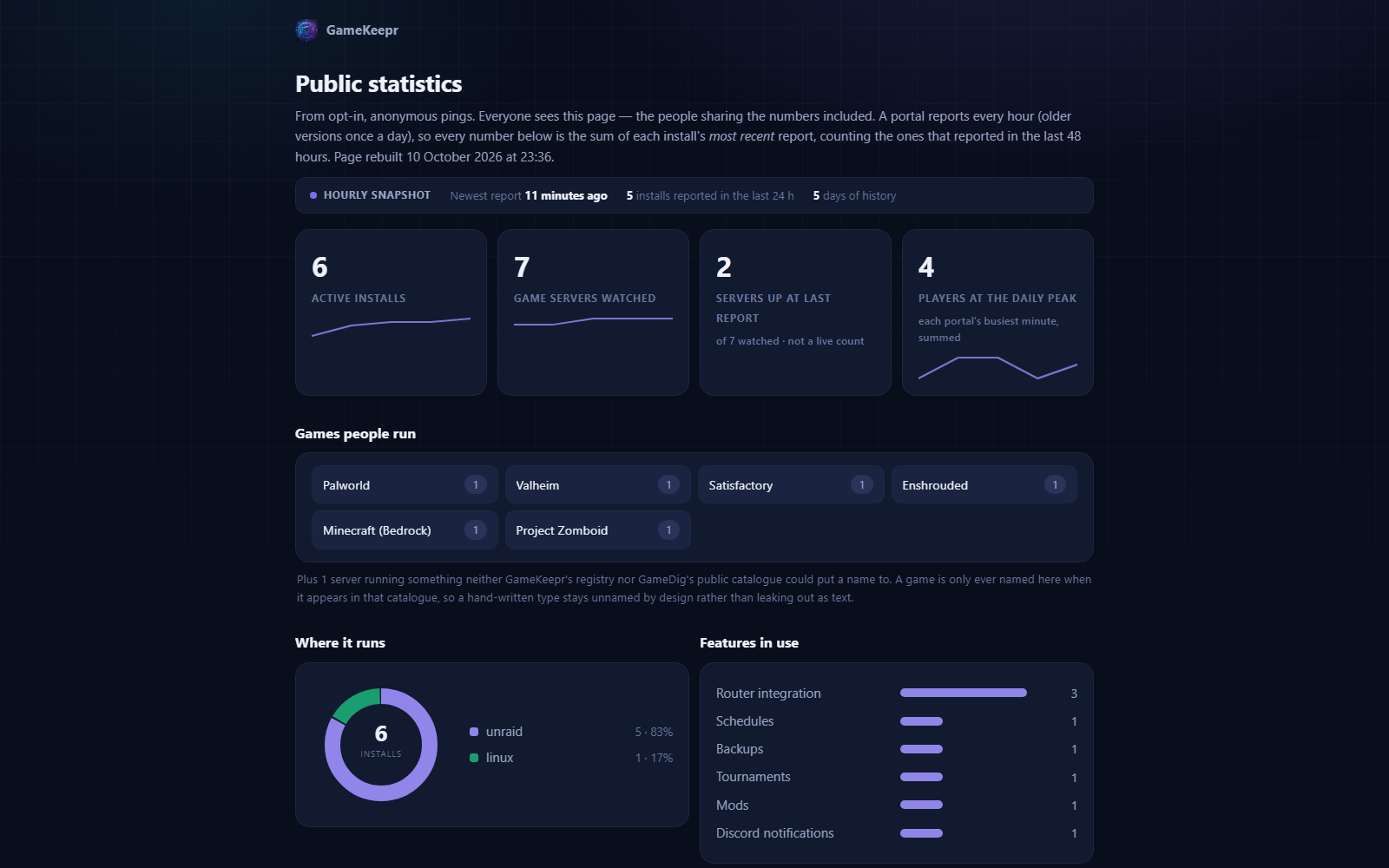The image size is (1389, 868).
Task: Click the Game Servers Watched value 7
Action: (522, 267)
